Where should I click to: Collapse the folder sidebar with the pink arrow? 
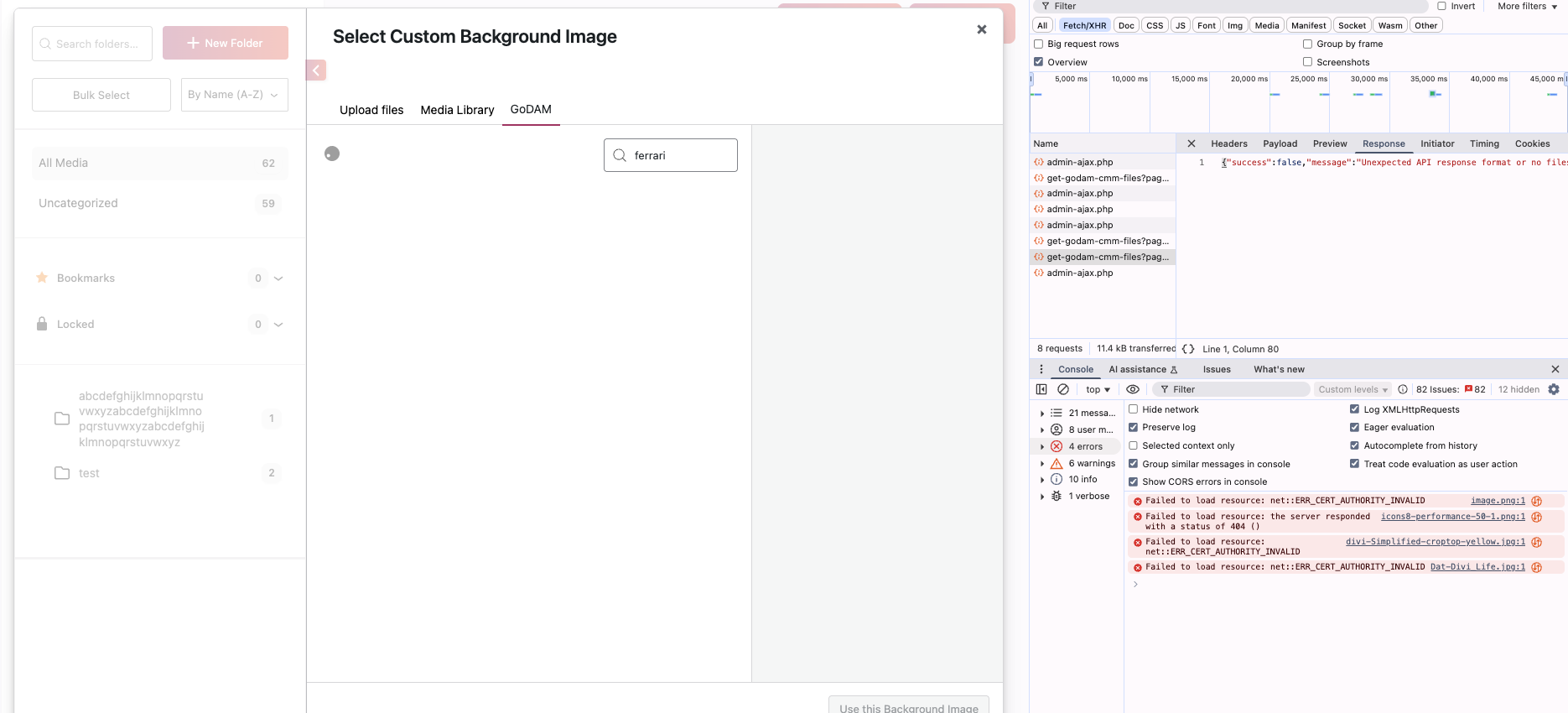pyautogui.click(x=316, y=70)
